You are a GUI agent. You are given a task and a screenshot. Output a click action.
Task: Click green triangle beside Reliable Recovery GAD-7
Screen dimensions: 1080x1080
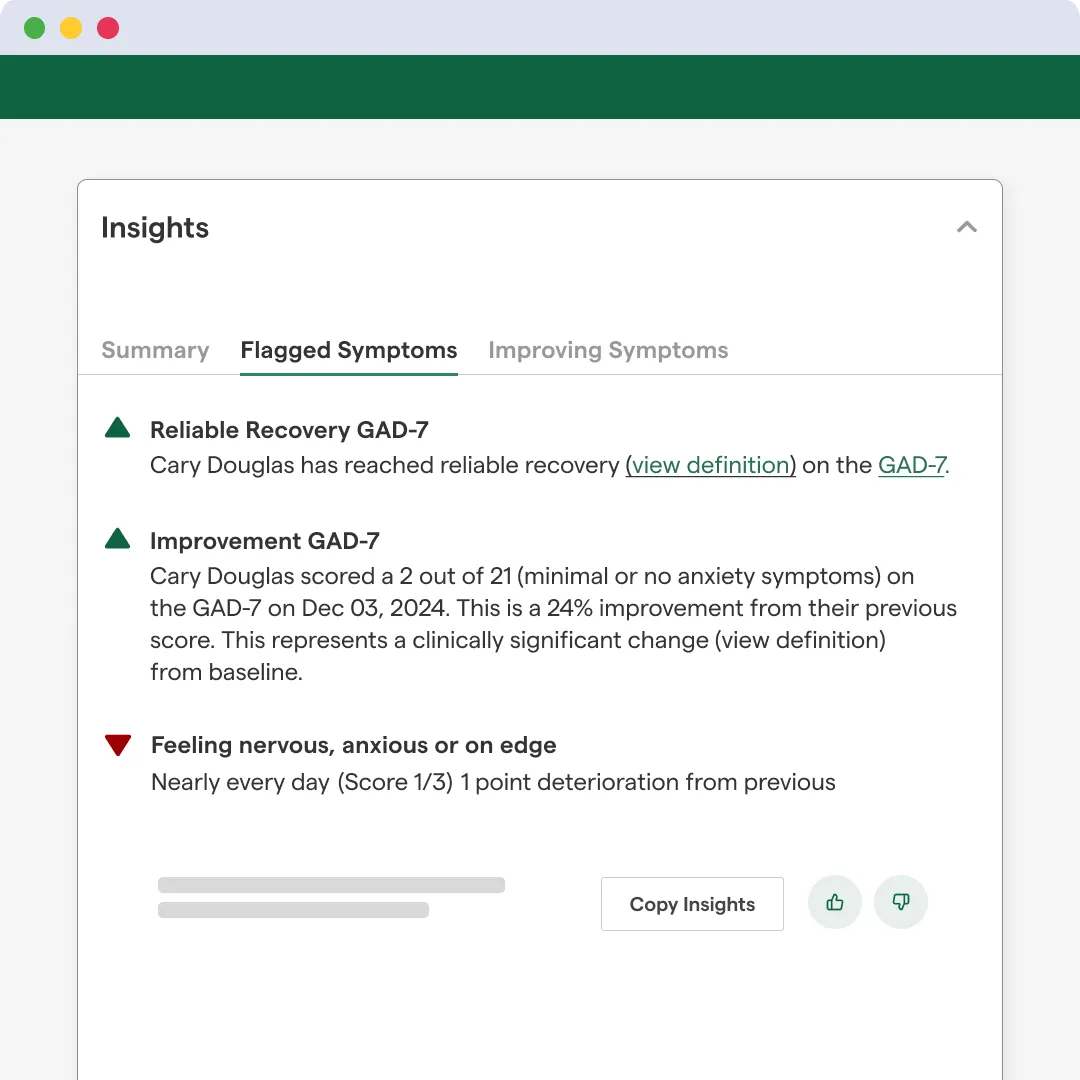point(118,429)
